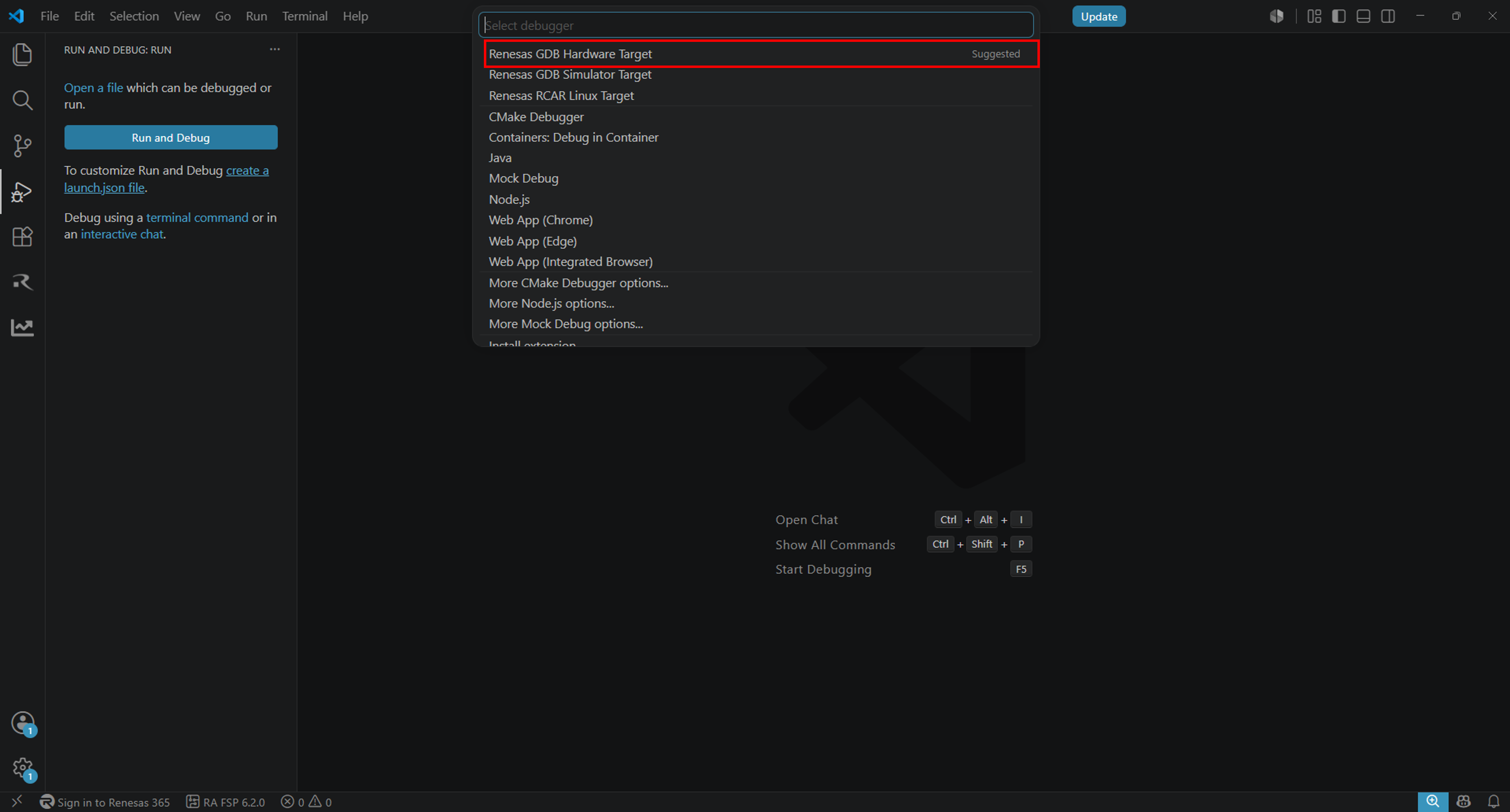Image resolution: width=1510 pixels, height=812 pixels.
Task: Toggle the secondary side bar
Action: coord(1388,16)
